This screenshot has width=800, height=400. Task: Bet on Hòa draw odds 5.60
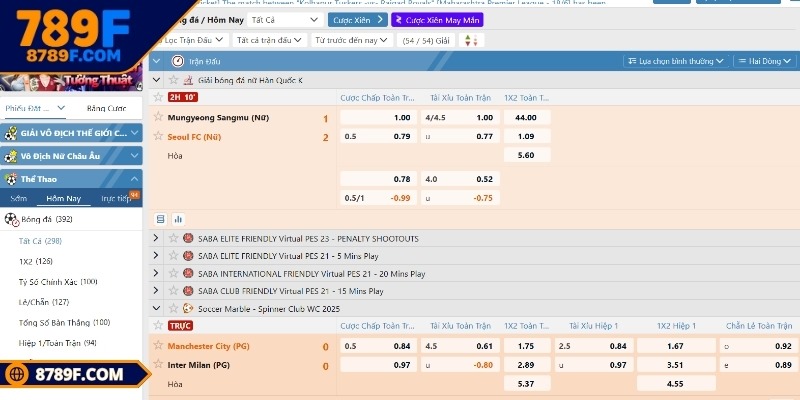(x=527, y=155)
